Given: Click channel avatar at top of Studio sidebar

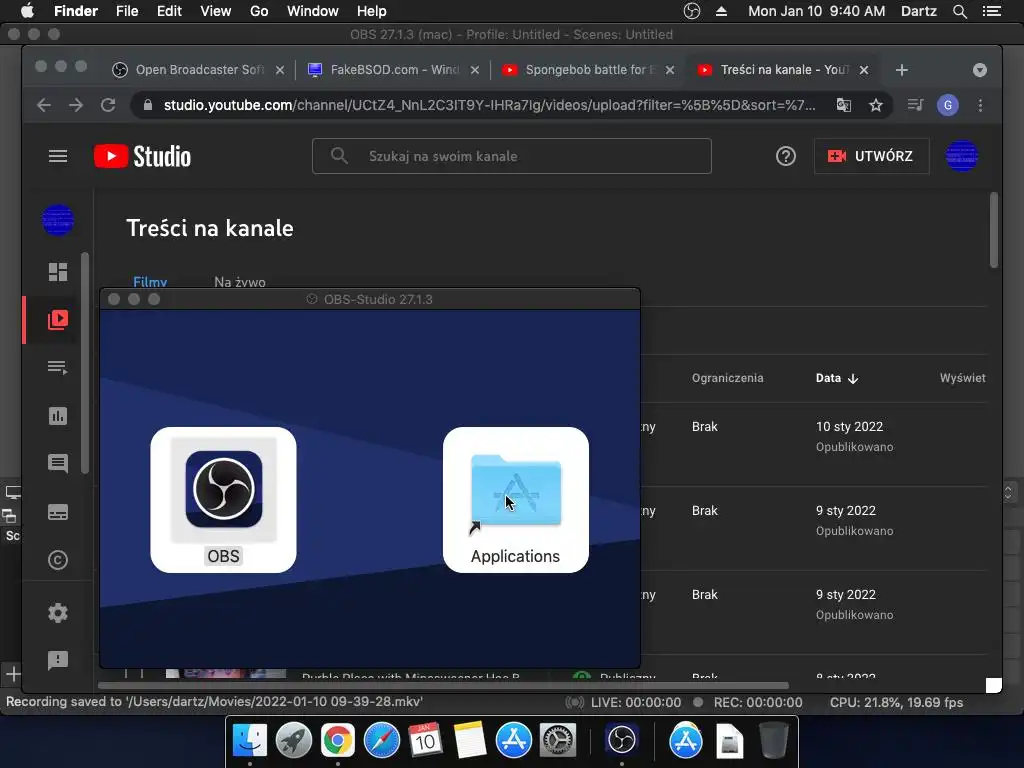Looking at the screenshot, I should (x=57, y=219).
